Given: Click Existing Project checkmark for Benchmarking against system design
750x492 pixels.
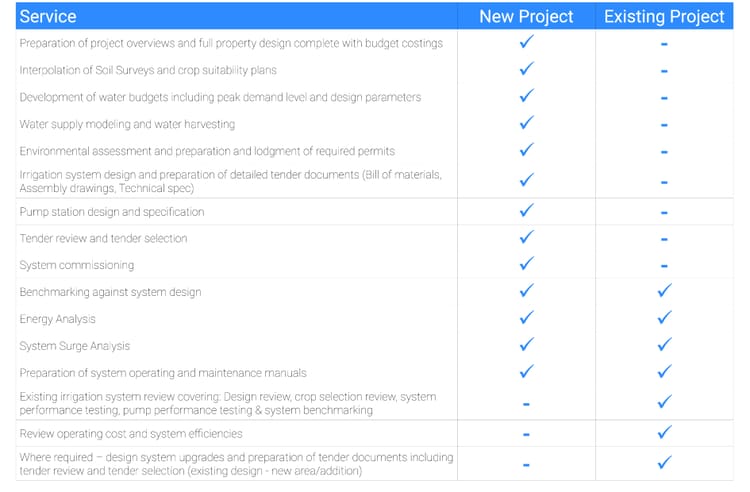Looking at the screenshot, I should coord(664,291).
